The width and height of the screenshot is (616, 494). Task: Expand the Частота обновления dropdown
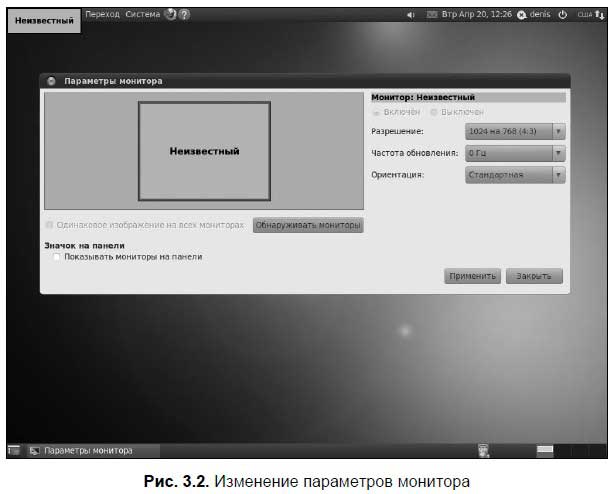click(515, 153)
